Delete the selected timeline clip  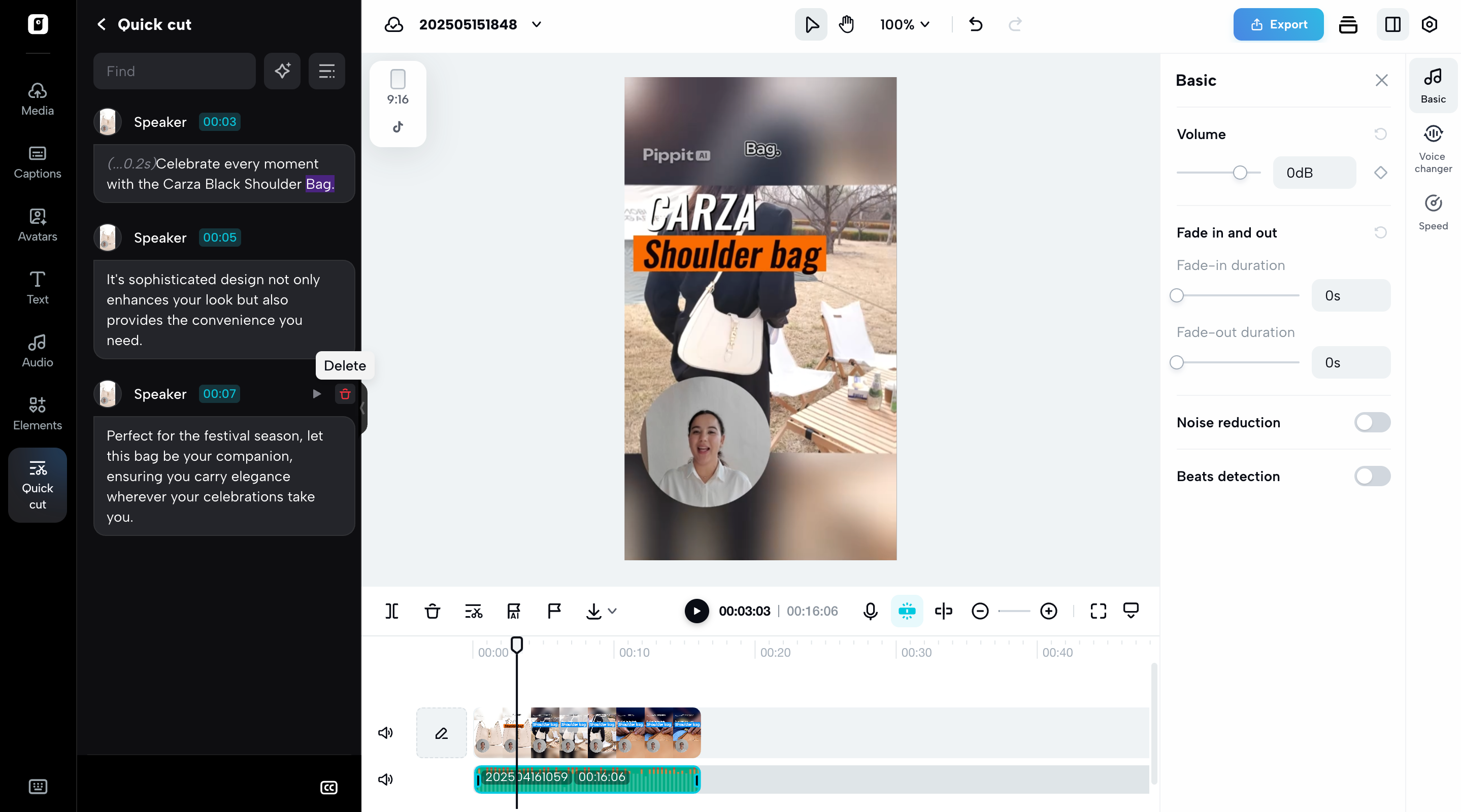pos(432,611)
